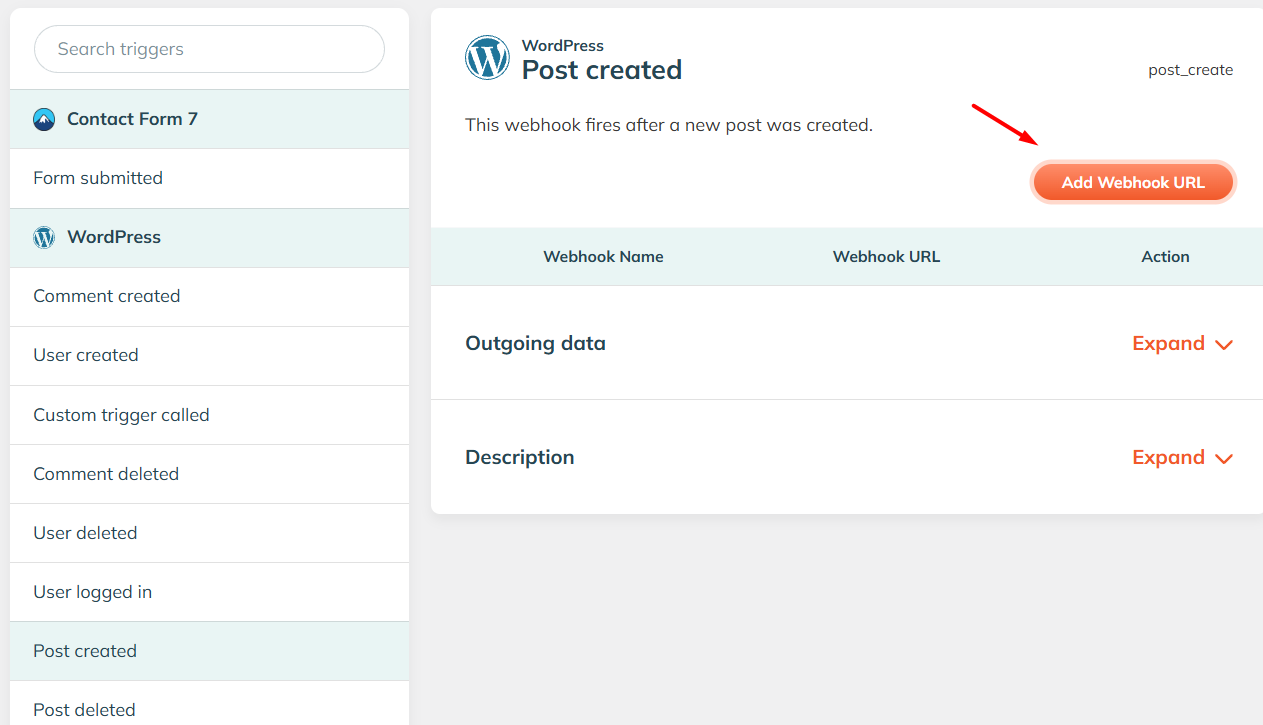1263x725 pixels.
Task: Click the Add Webhook URL button
Action: (1132, 181)
